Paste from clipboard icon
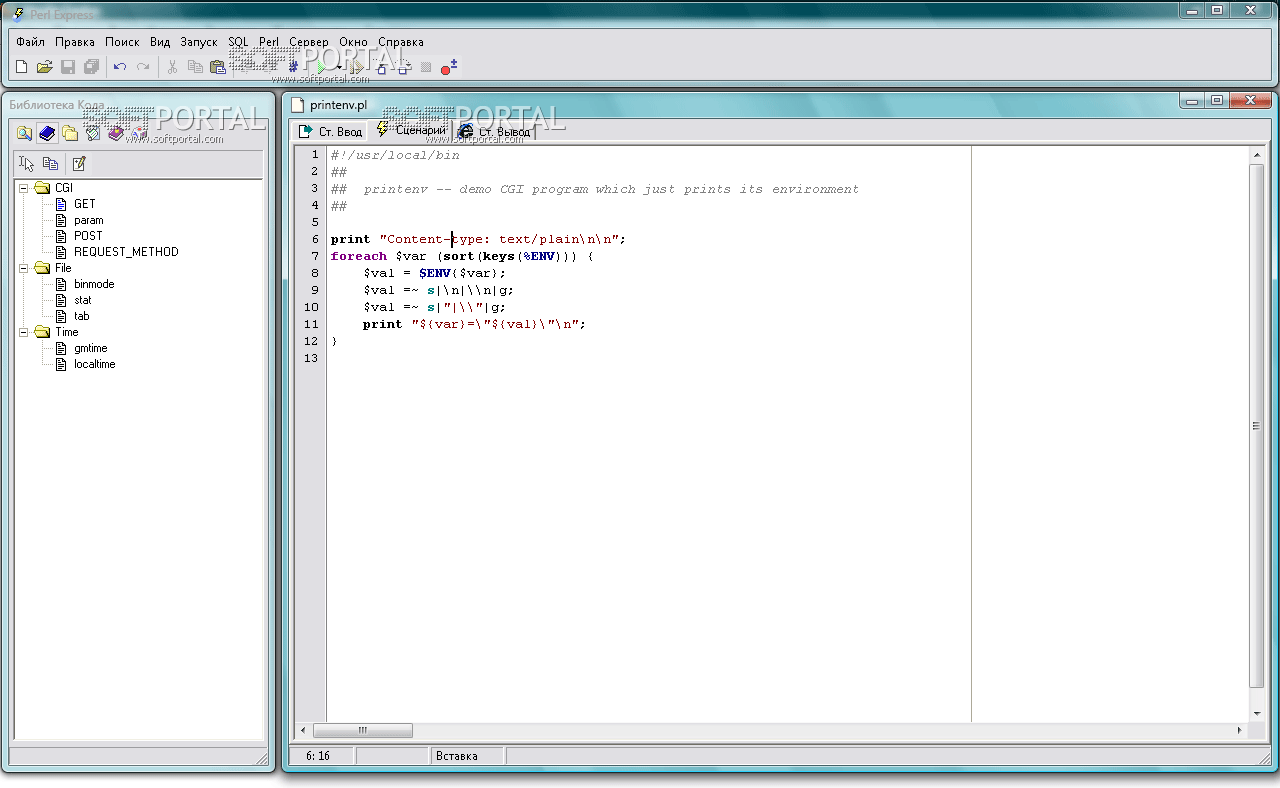The width and height of the screenshot is (1280, 788). click(218, 67)
